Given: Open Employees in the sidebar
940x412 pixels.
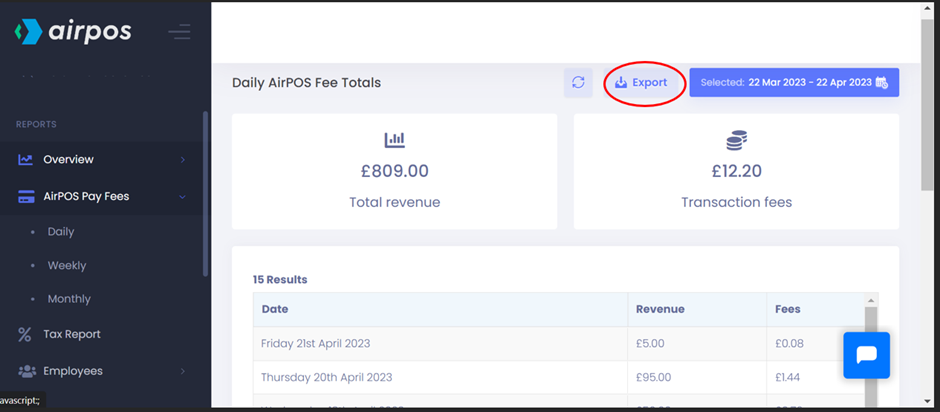Looking at the screenshot, I should point(73,371).
